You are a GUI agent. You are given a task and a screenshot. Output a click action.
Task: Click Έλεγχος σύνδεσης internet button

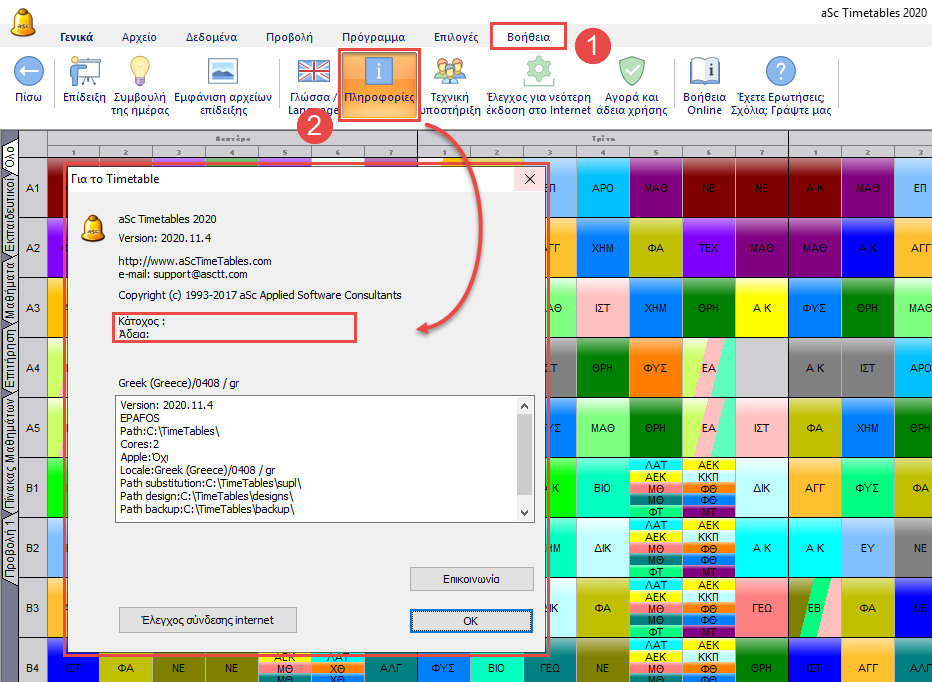point(209,620)
